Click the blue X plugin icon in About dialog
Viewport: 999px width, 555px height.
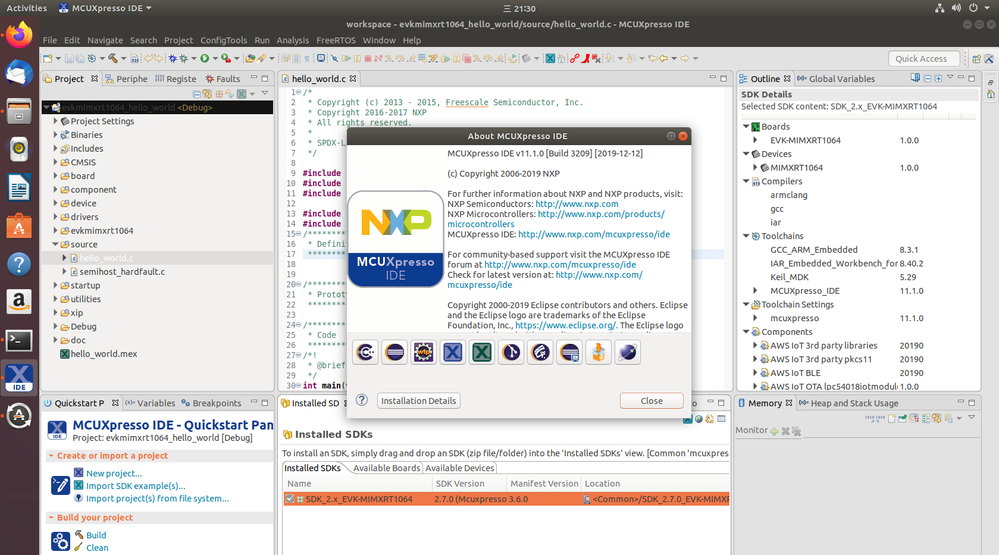(452, 352)
